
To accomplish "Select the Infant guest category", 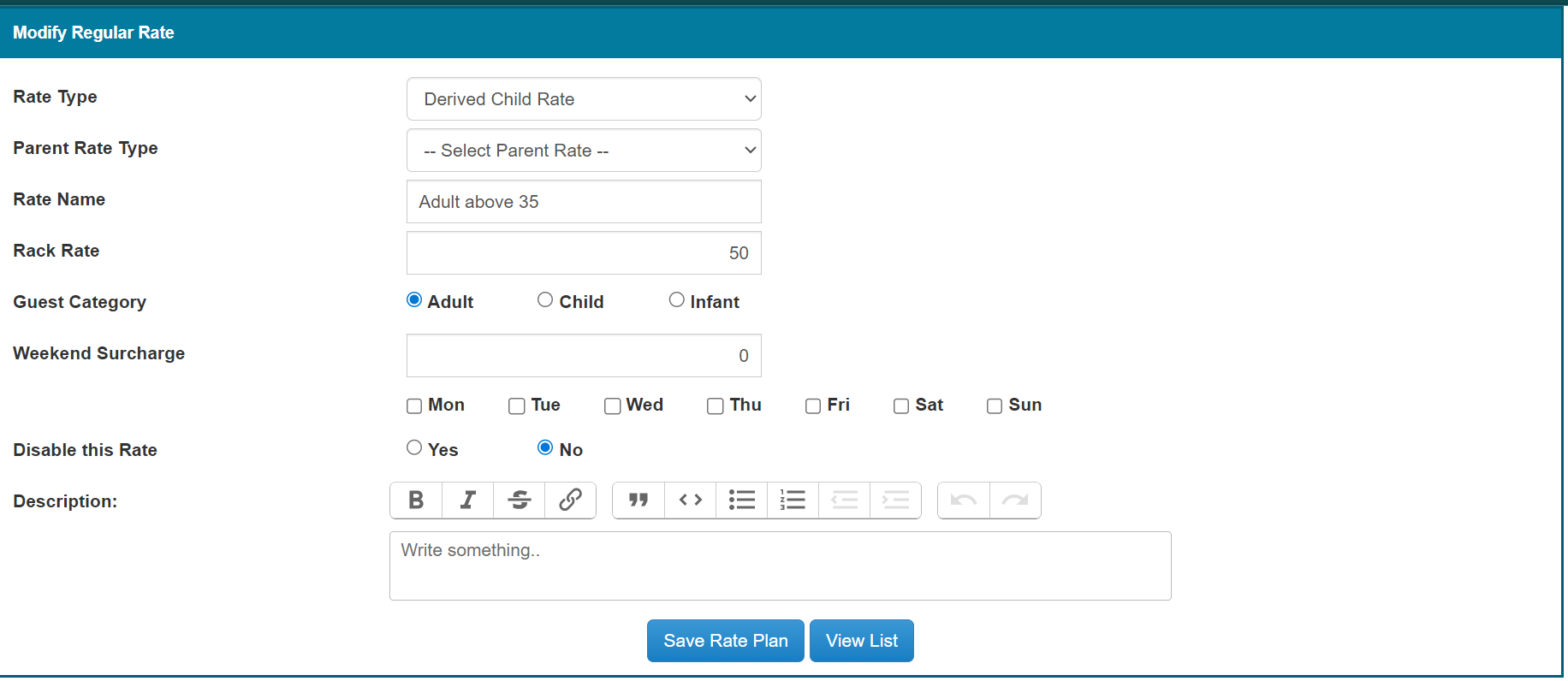I will pyautogui.click(x=677, y=300).
